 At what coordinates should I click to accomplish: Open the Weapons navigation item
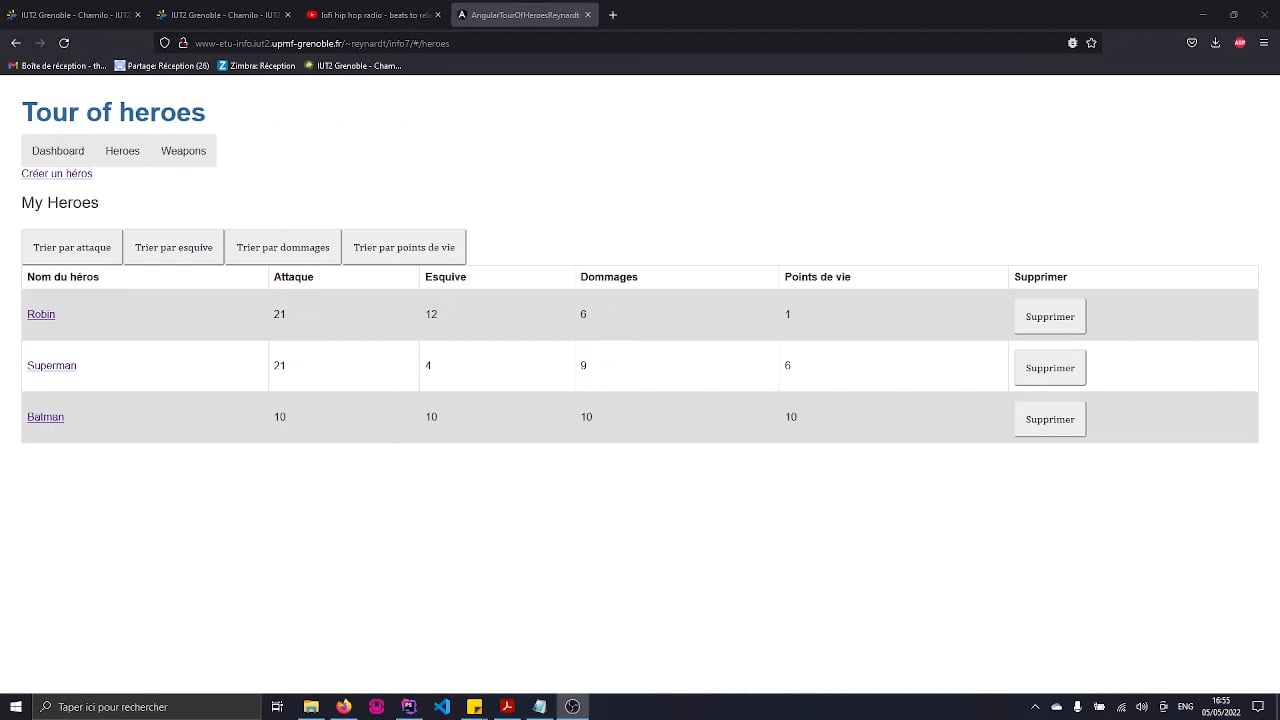184,151
